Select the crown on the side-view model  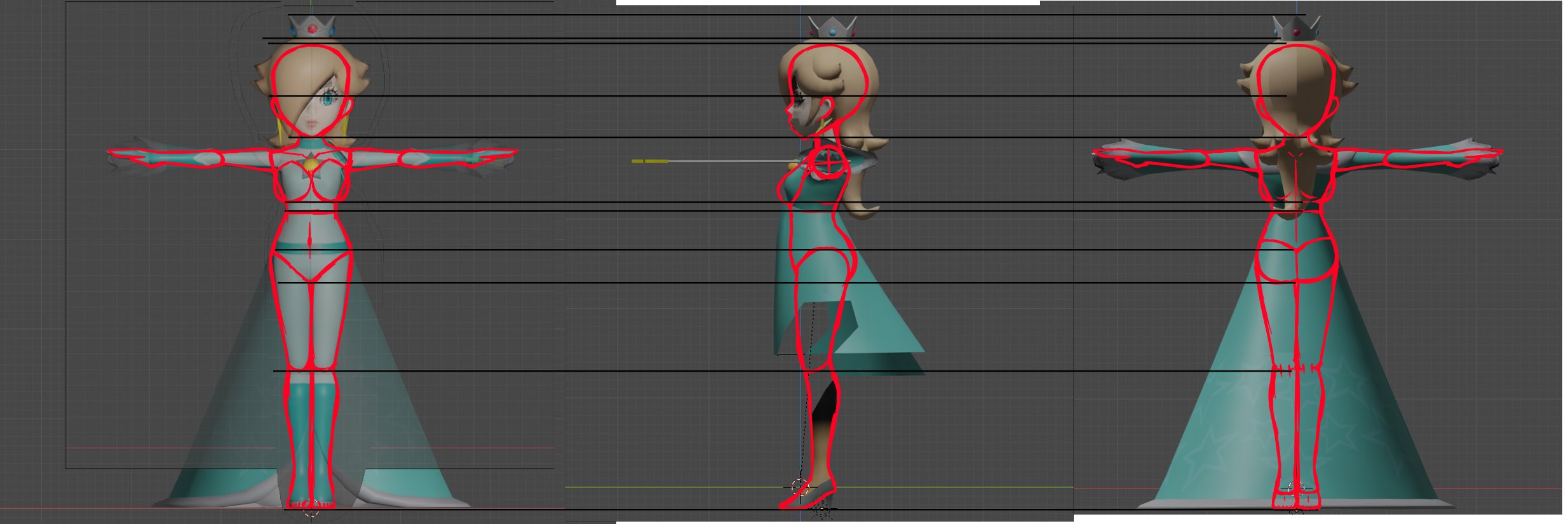click(832, 28)
